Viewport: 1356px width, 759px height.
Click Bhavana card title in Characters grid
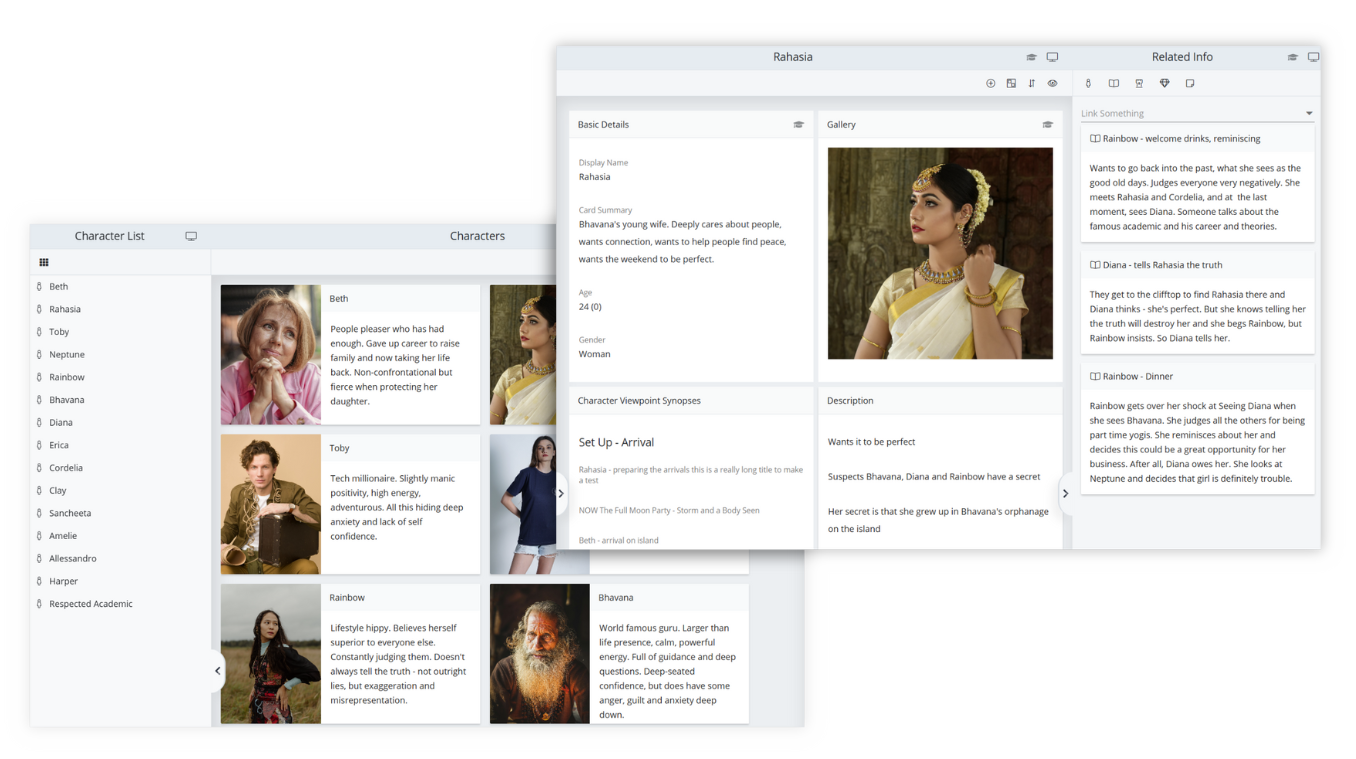point(616,598)
